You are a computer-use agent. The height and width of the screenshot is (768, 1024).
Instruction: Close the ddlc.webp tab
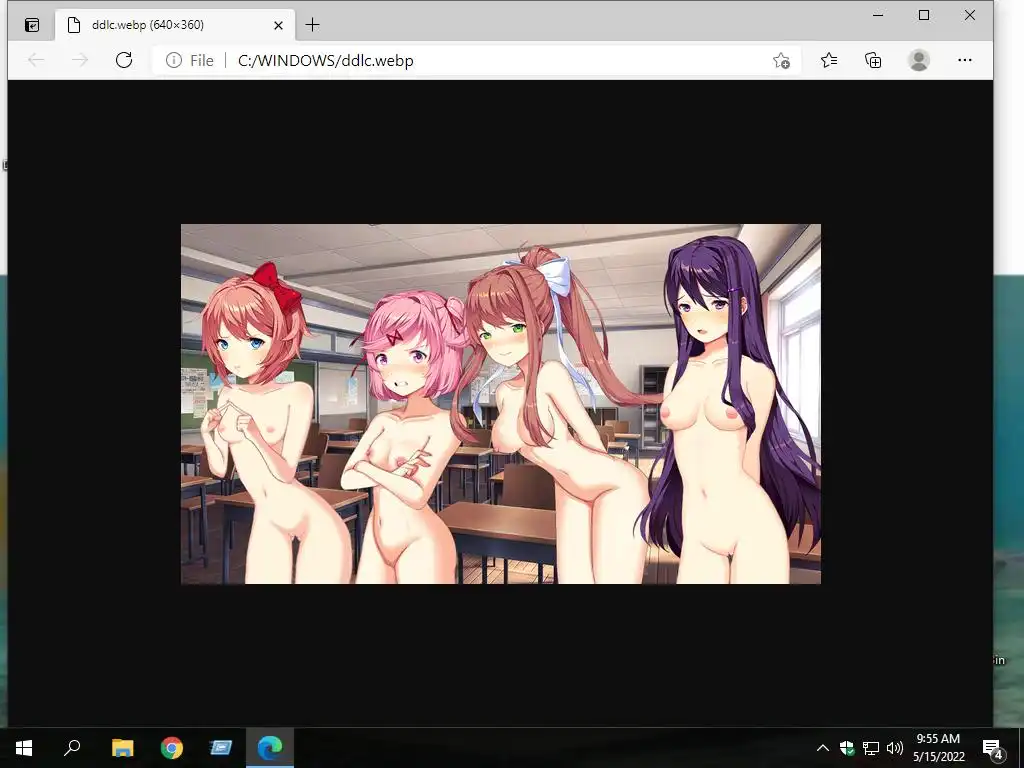[x=278, y=25]
